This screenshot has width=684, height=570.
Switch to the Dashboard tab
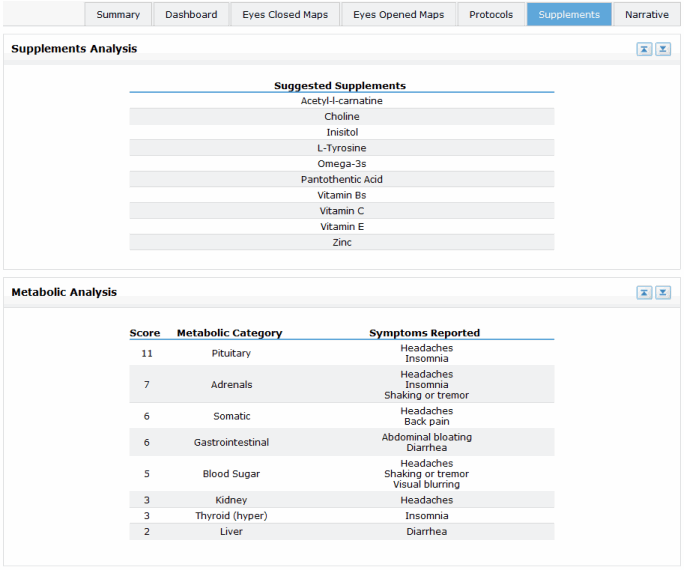[x=191, y=15]
